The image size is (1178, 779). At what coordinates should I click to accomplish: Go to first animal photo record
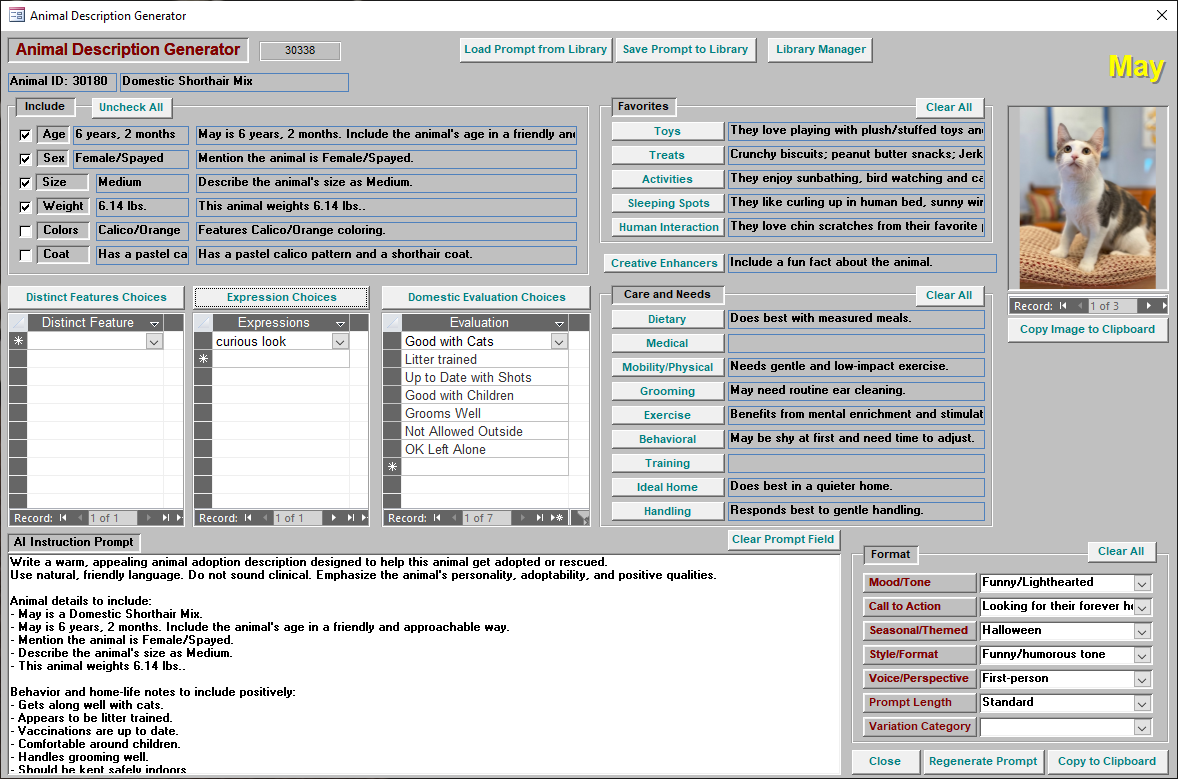point(1063,306)
